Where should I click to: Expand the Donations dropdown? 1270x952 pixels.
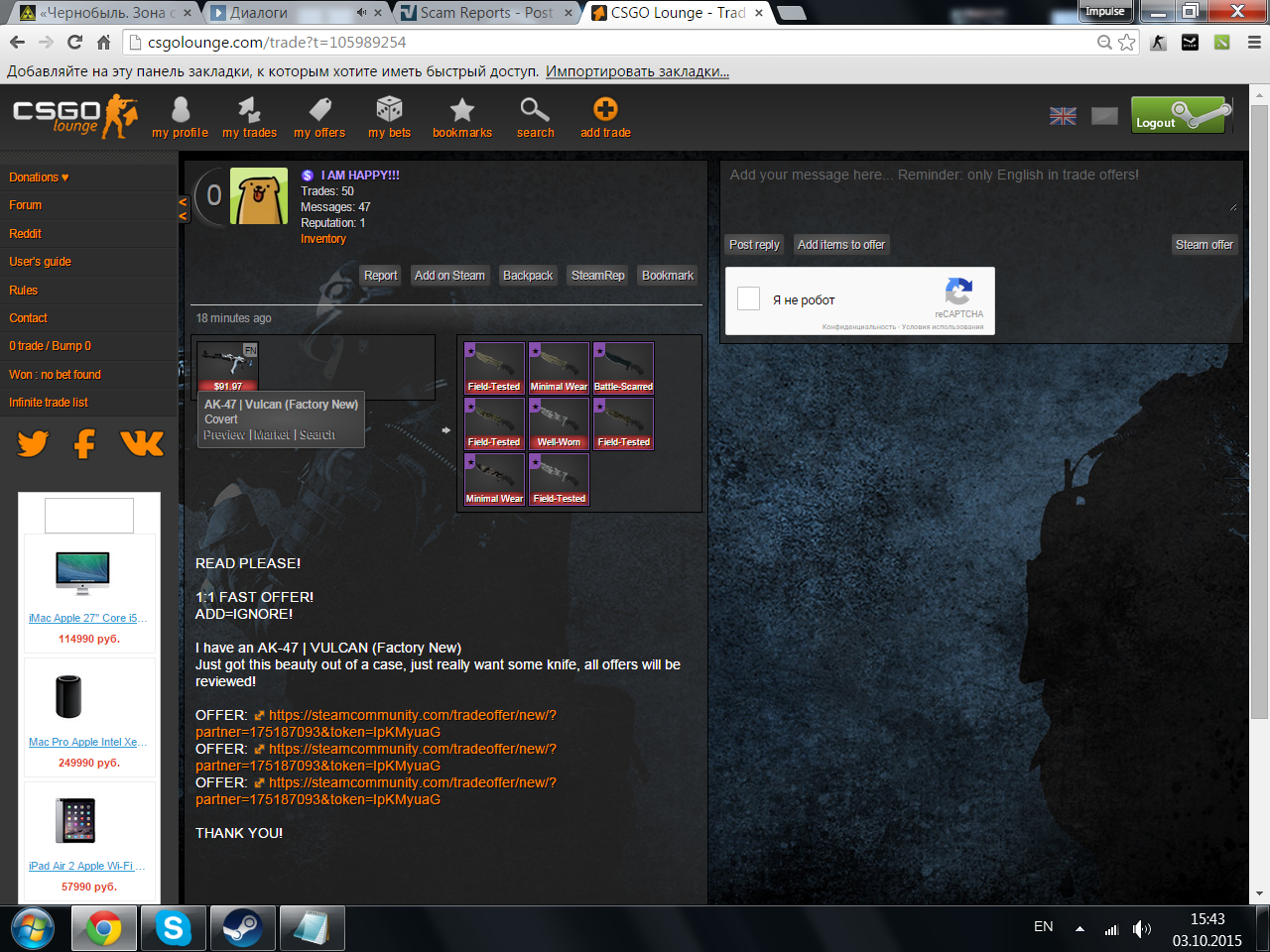point(39,178)
